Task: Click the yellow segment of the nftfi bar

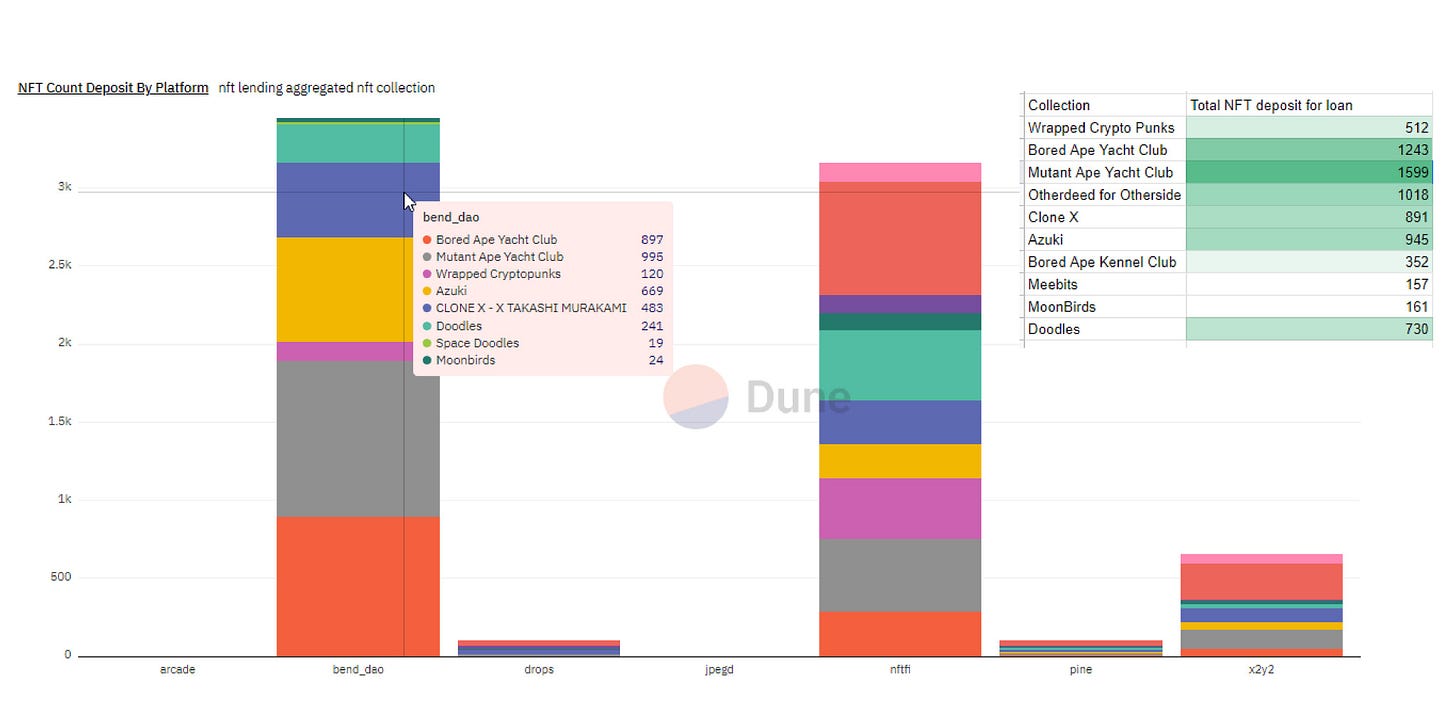Action: point(900,461)
